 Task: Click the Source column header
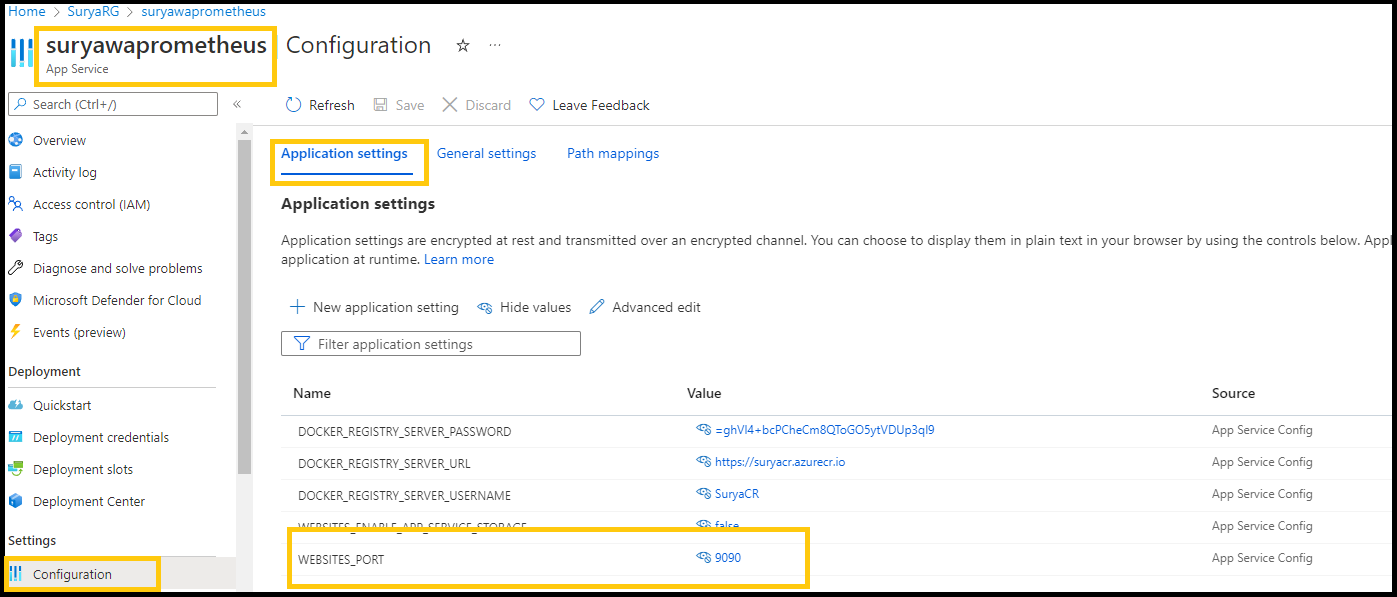(x=1233, y=394)
